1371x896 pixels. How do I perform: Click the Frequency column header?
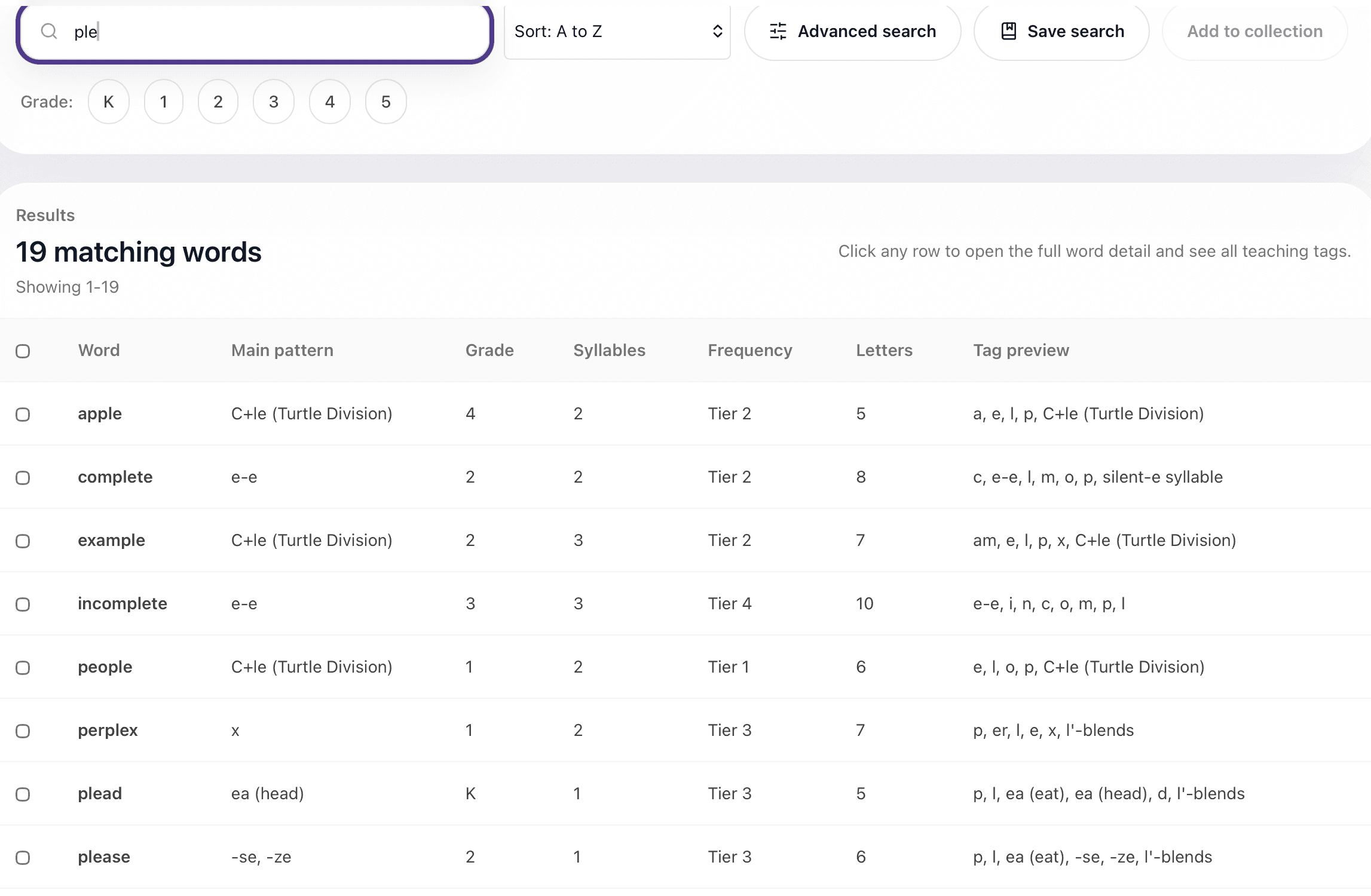[750, 350]
